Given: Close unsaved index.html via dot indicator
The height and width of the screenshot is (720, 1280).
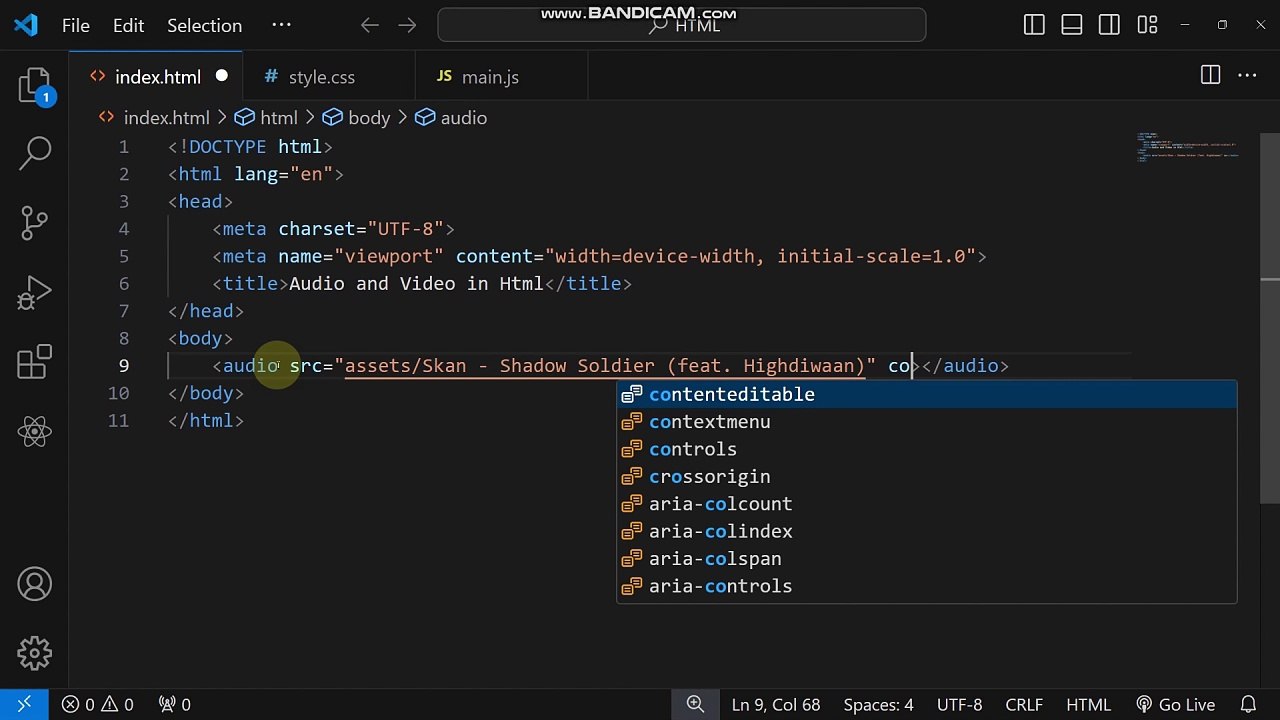Looking at the screenshot, I should point(222,76).
